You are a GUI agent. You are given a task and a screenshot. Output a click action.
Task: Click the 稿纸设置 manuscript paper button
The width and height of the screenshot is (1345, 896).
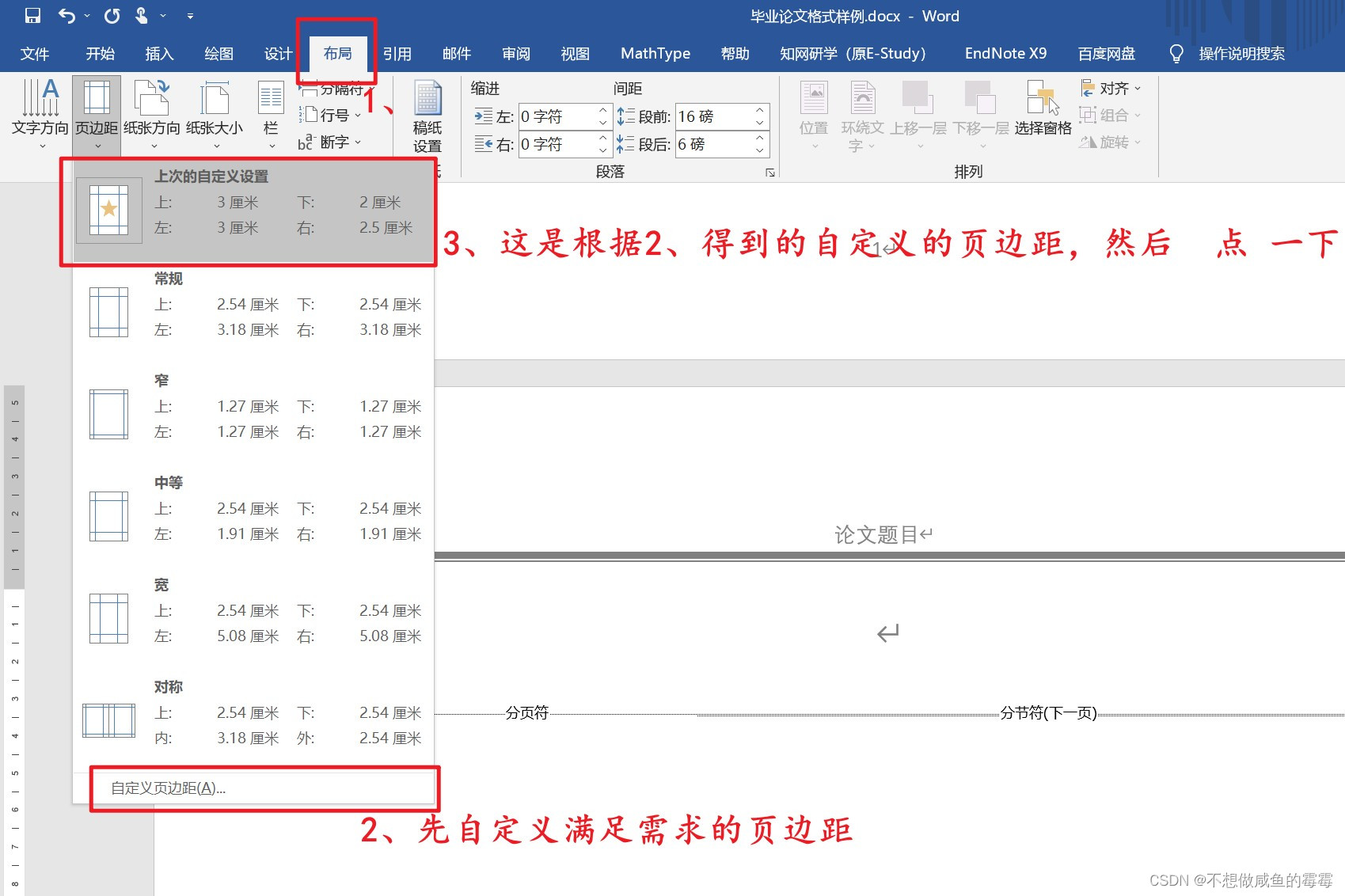pyautogui.click(x=427, y=116)
